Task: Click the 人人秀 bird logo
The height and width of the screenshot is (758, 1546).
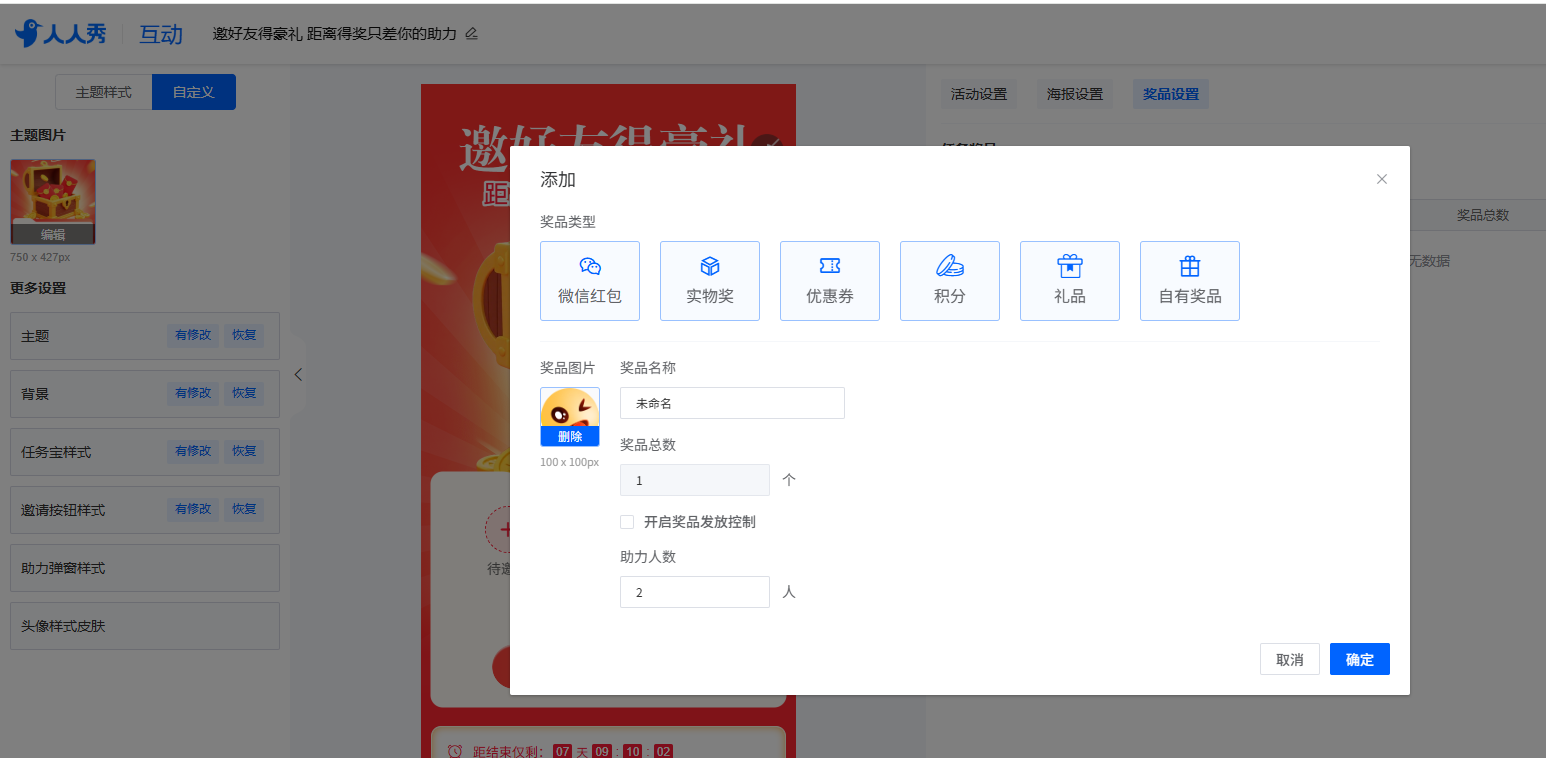Action: point(28,33)
